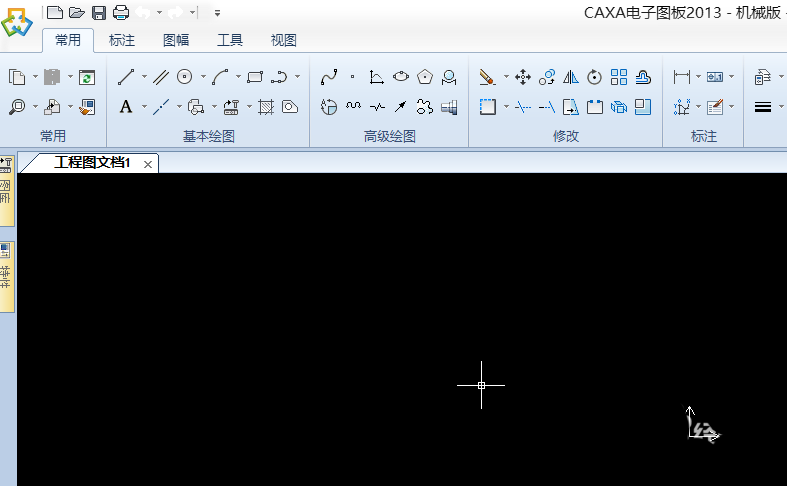Create a new document via blank page icon
Image resolution: width=787 pixels, height=486 pixels.
tap(55, 13)
